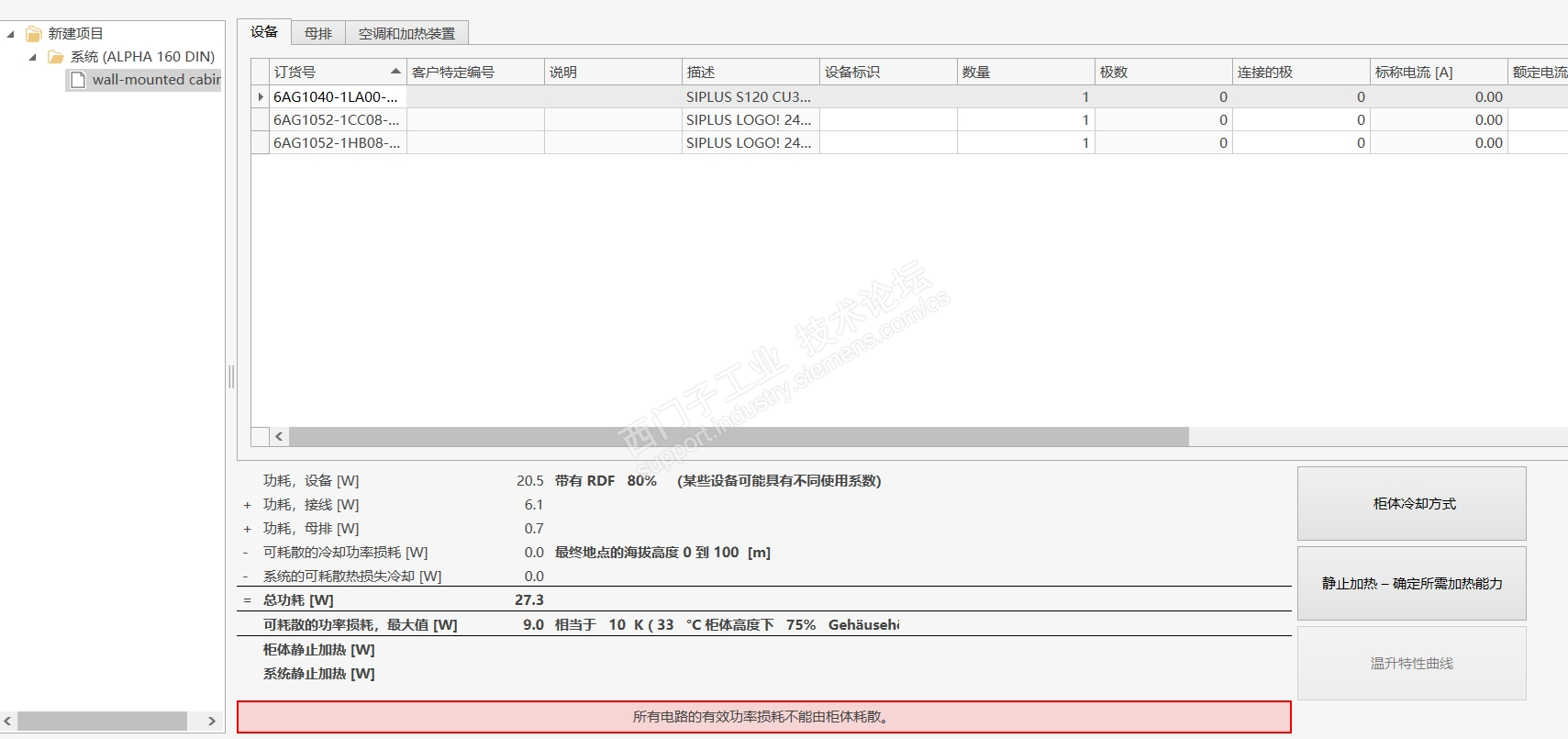The image size is (1568, 739).
Task: Click description cell in 6AG1052-1HB08 row
Action: [751, 142]
